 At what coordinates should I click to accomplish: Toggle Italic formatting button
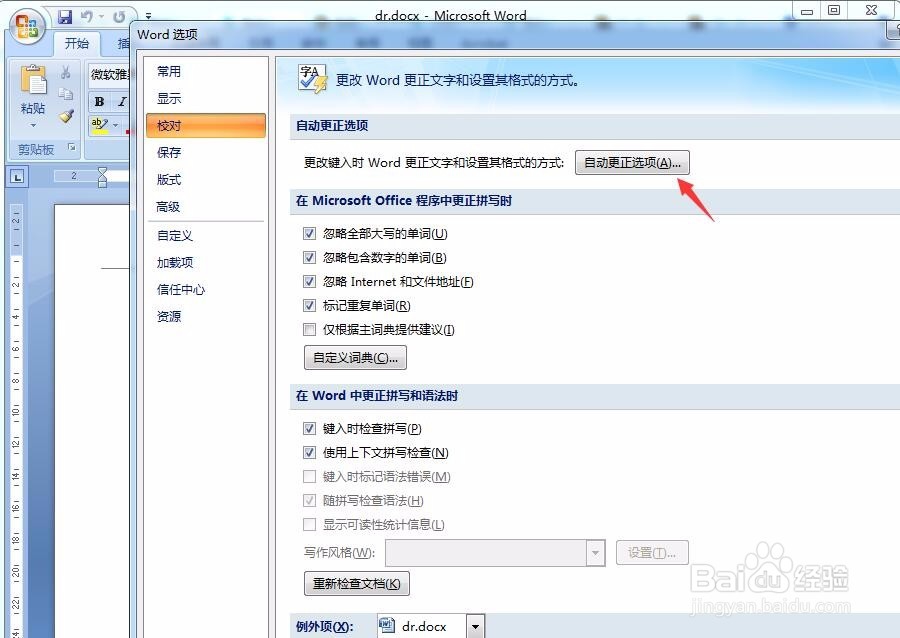point(122,102)
